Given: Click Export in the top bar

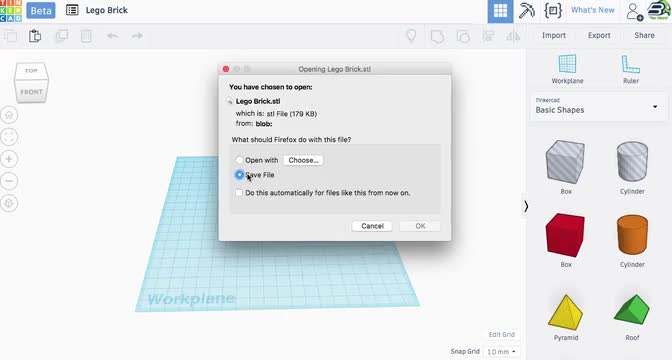Looking at the screenshot, I should click(x=599, y=36).
